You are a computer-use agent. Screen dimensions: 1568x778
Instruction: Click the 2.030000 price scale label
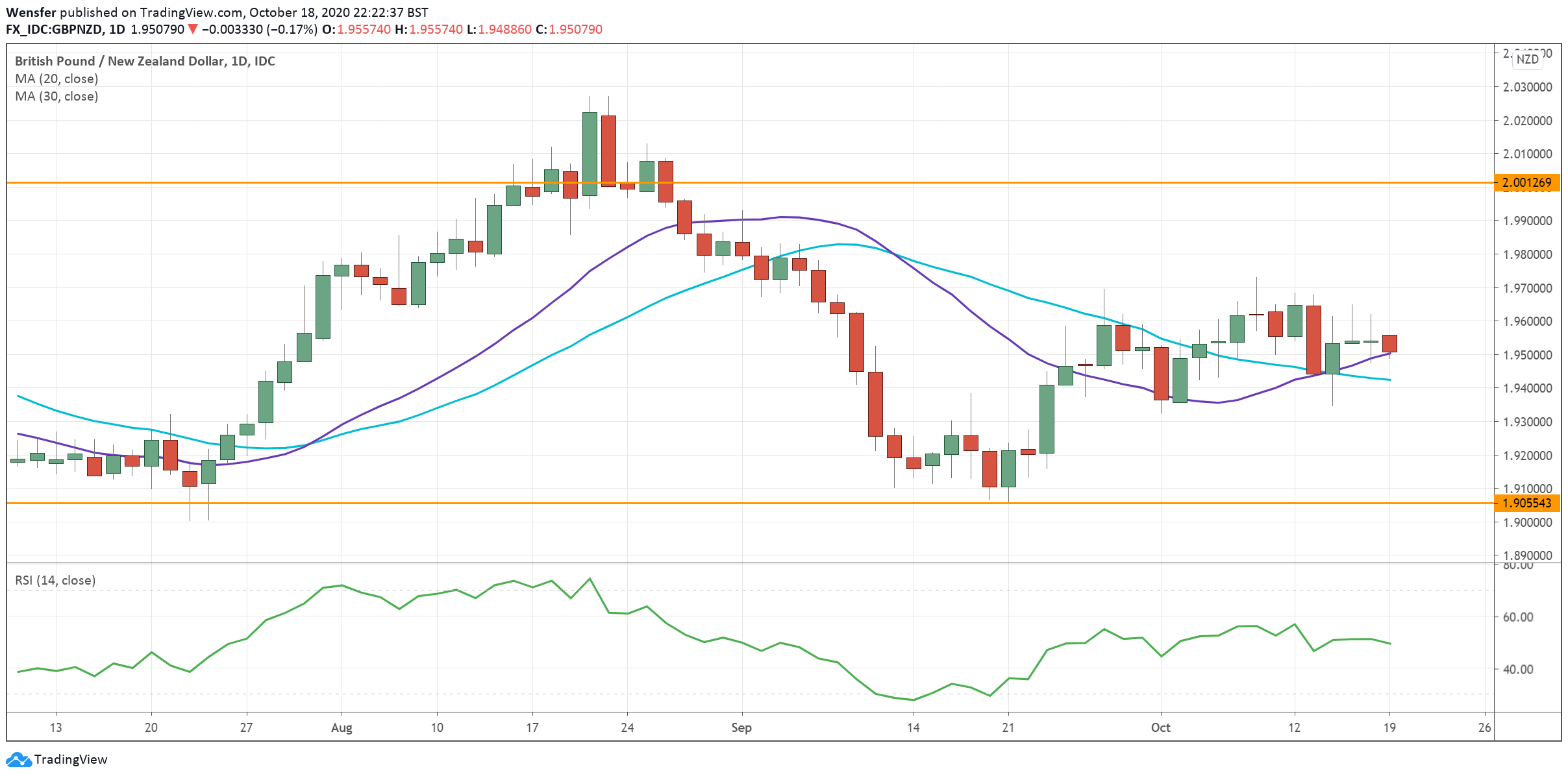coord(1528,87)
